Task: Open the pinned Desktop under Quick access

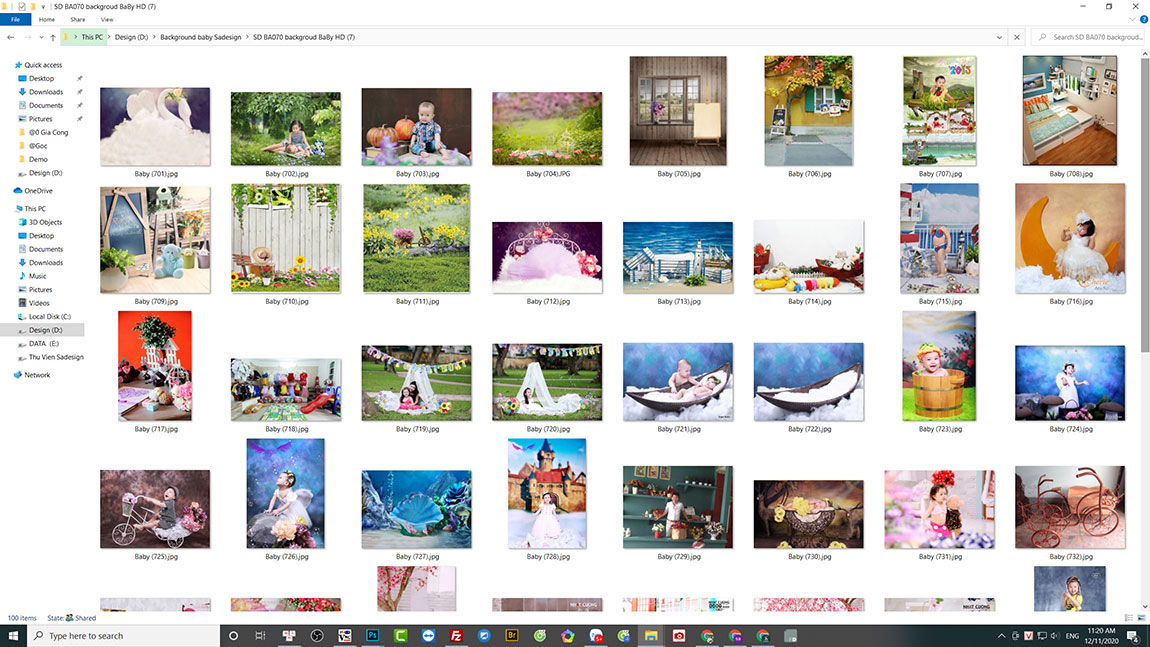Action: point(41,78)
